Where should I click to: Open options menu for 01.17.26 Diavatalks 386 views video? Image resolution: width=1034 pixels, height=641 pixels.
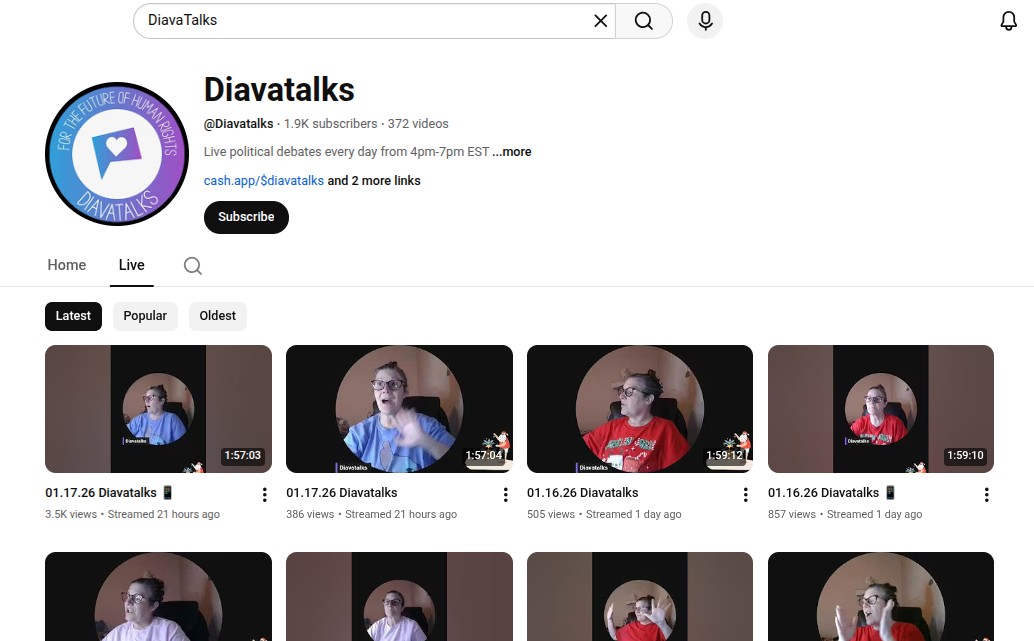click(x=505, y=495)
